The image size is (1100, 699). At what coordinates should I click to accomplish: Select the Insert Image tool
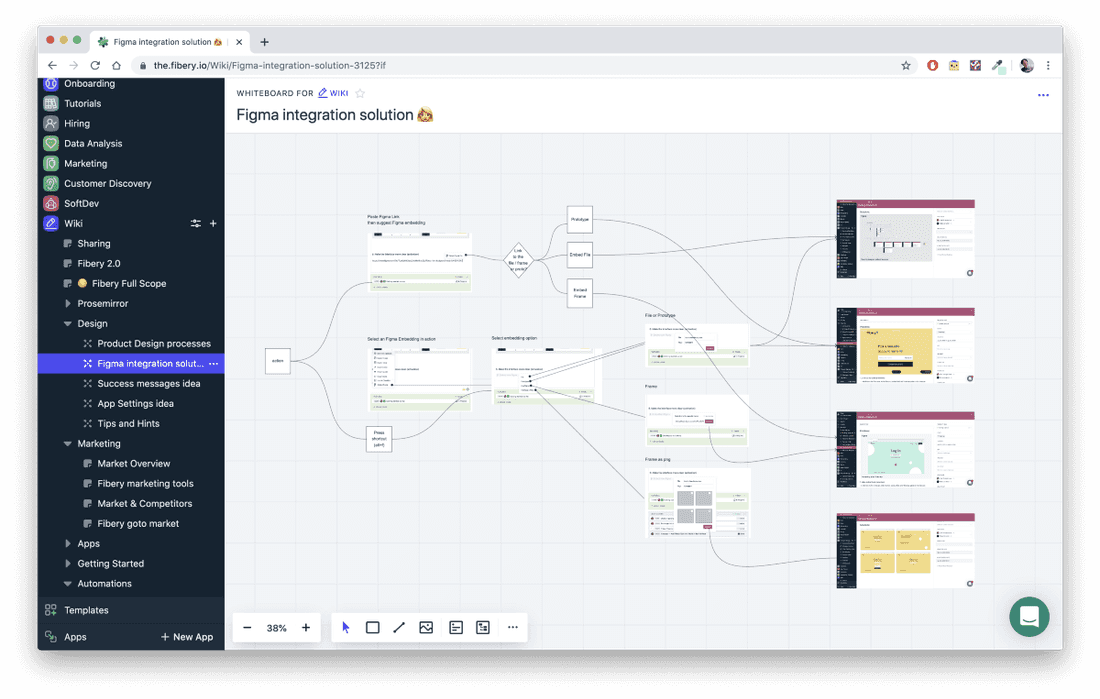point(426,627)
